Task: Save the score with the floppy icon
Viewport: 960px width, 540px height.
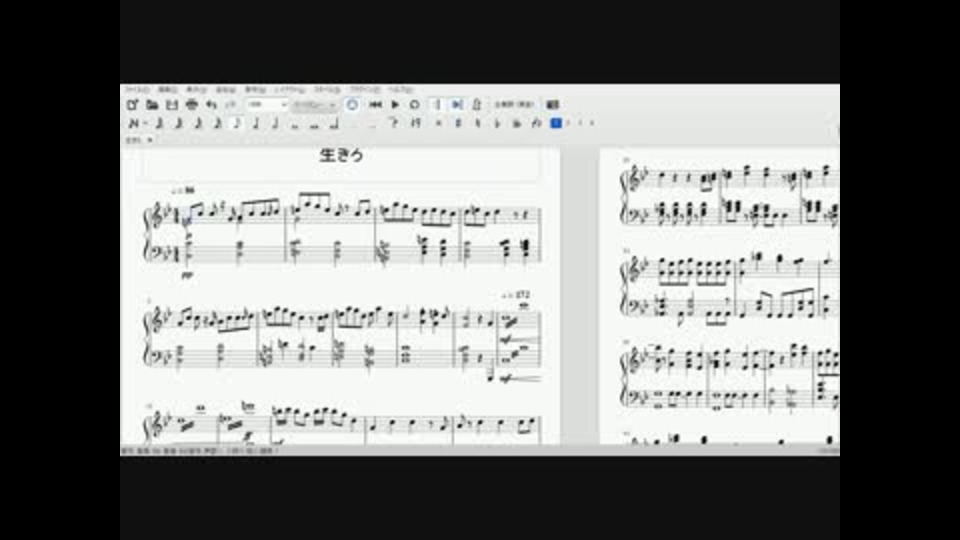Action: 172,105
